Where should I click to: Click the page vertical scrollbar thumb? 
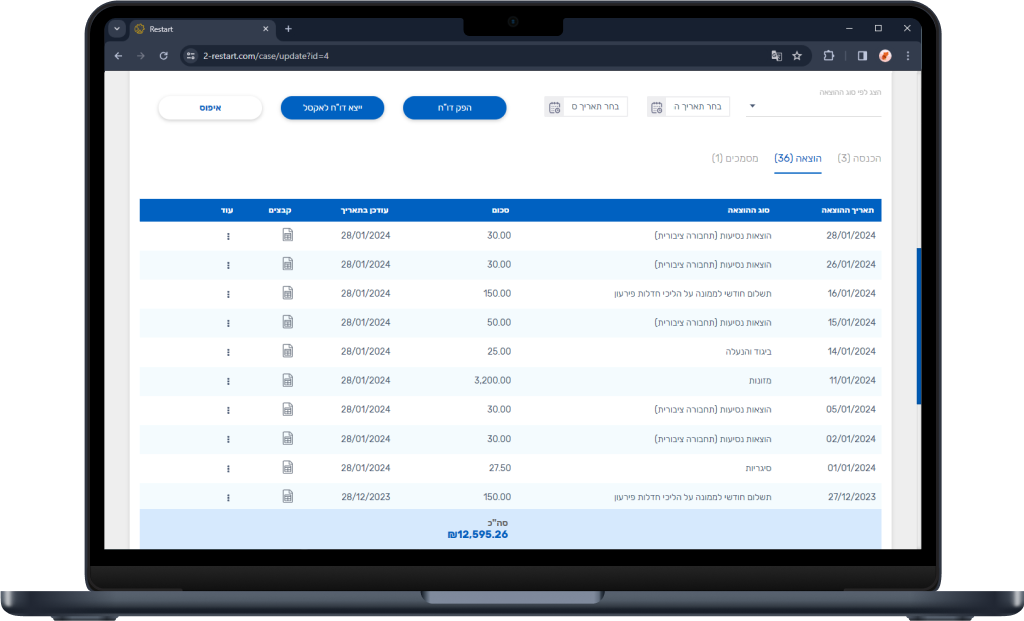click(918, 326)
